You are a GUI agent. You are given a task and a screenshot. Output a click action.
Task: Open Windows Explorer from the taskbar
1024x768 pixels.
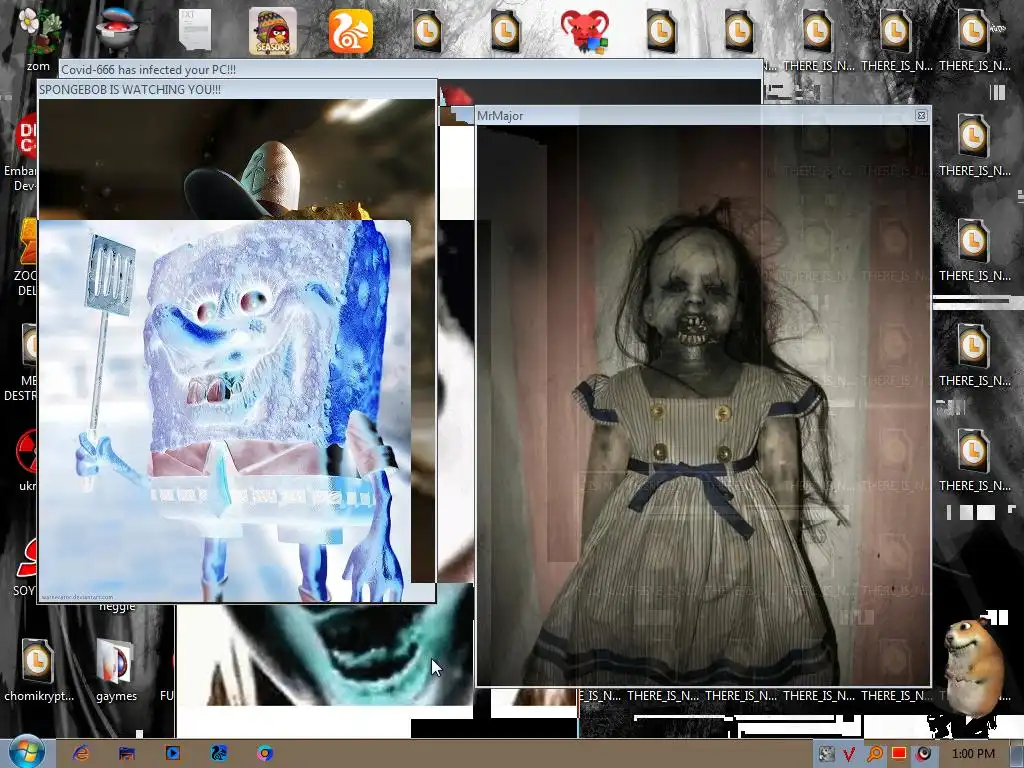tap(127, 754)
